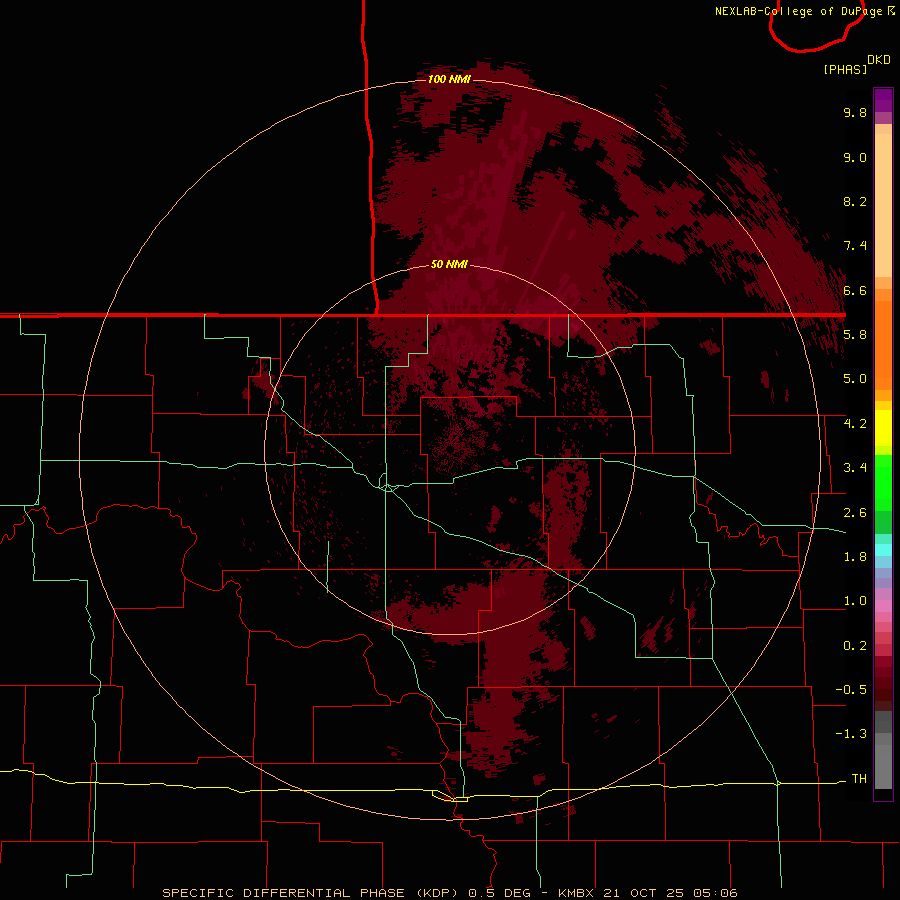900x900 pixels.
Task: Click the "DKD" unit label above color bar
Action: click(879, 60)
